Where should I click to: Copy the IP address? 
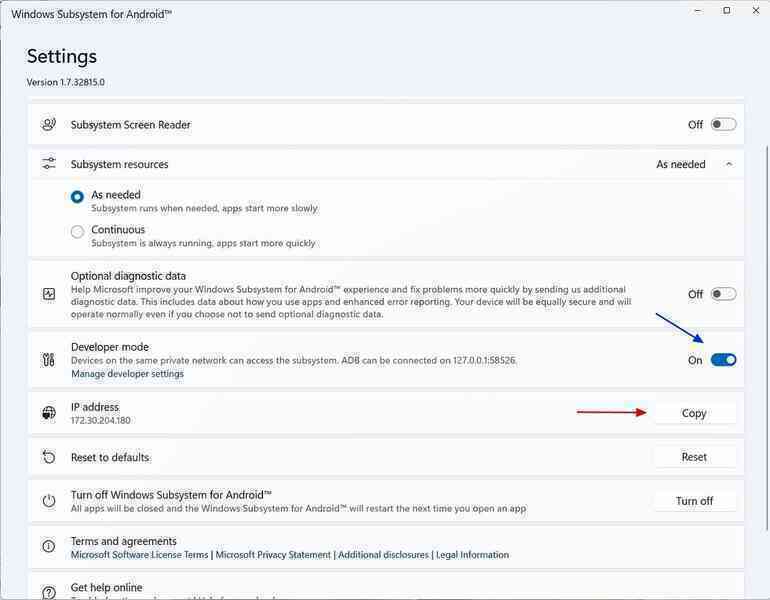(x=694, y=413)
